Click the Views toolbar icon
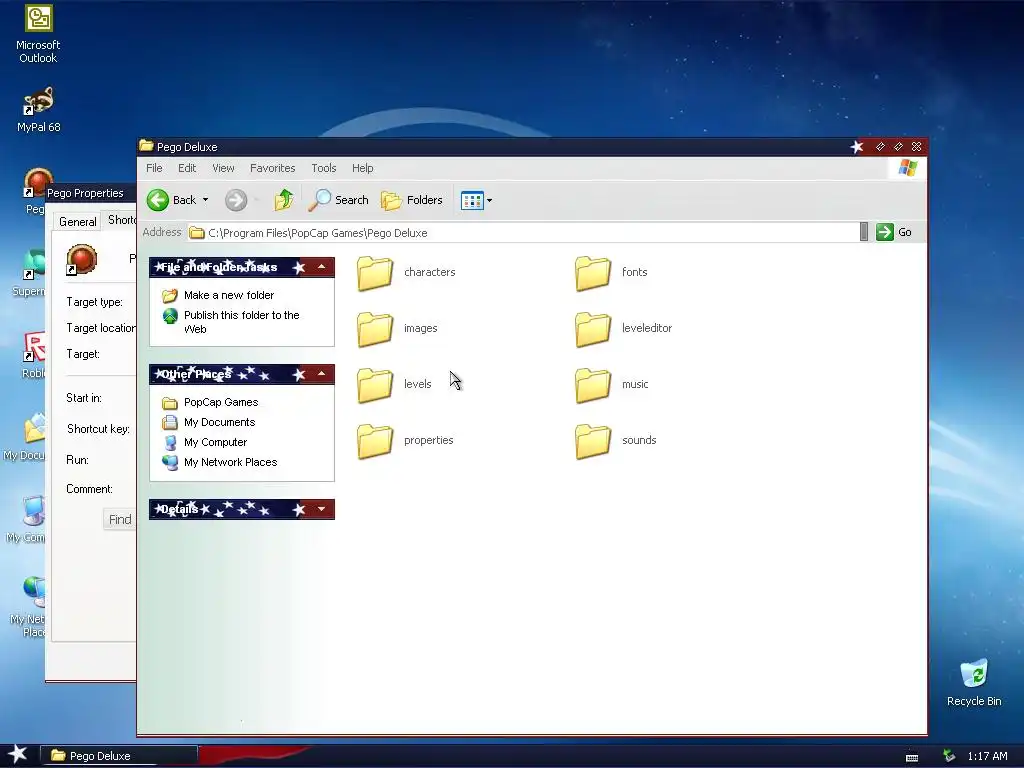This screenshot has height=768, width=1024. tap(472, 200)
